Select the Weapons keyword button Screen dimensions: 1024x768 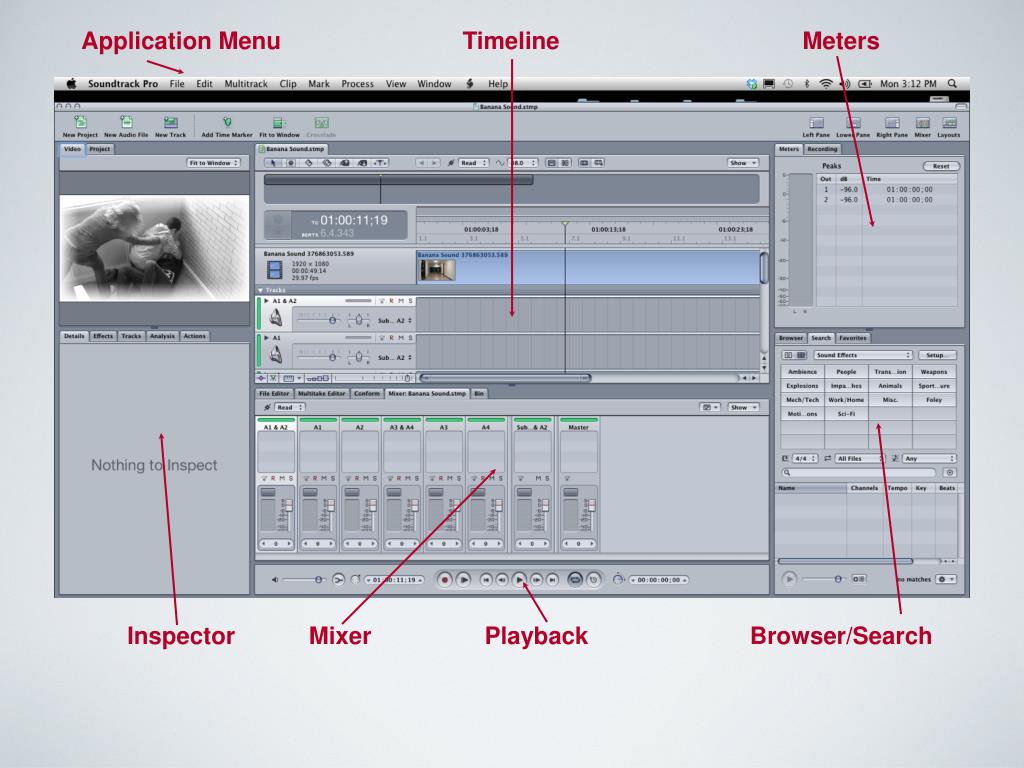tap(934, 372)
